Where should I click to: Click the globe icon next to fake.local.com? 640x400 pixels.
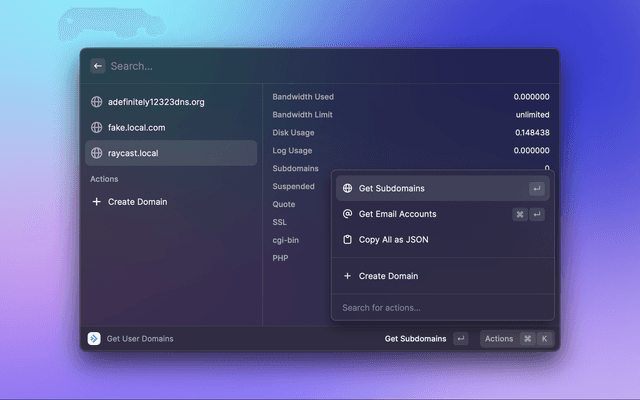pos(97,128)
